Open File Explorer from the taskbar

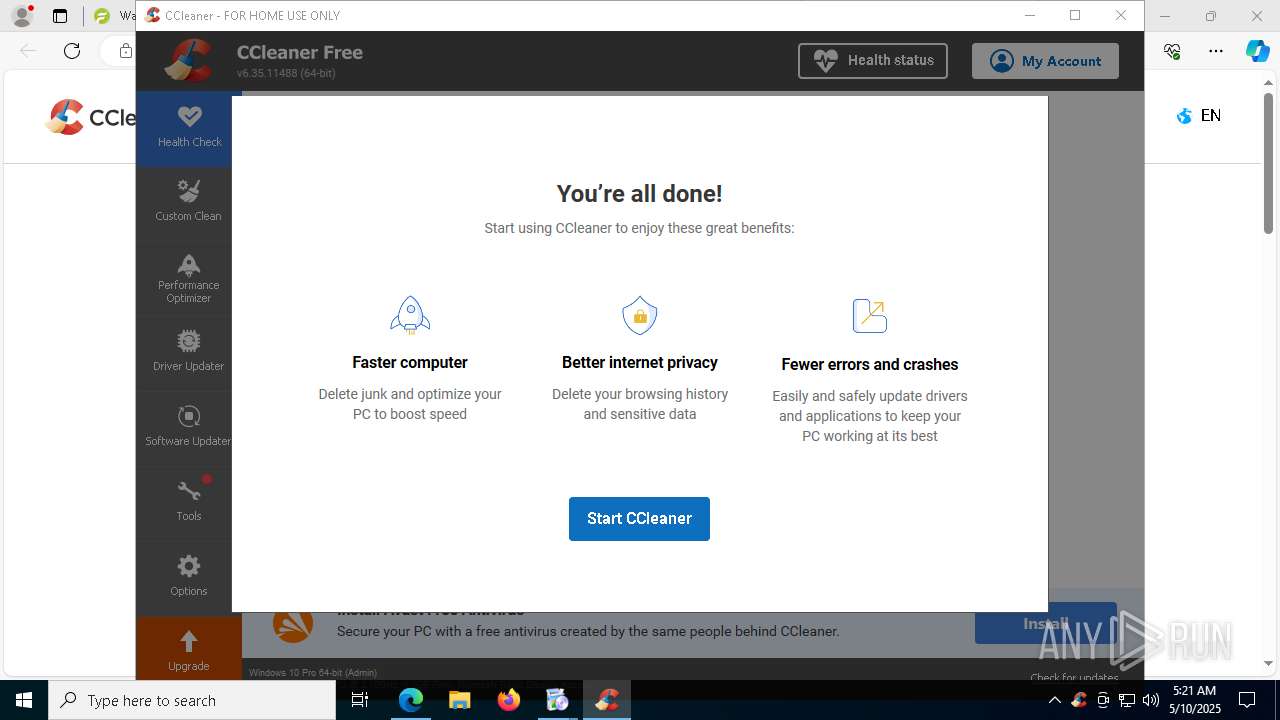[x=460, y=700]
